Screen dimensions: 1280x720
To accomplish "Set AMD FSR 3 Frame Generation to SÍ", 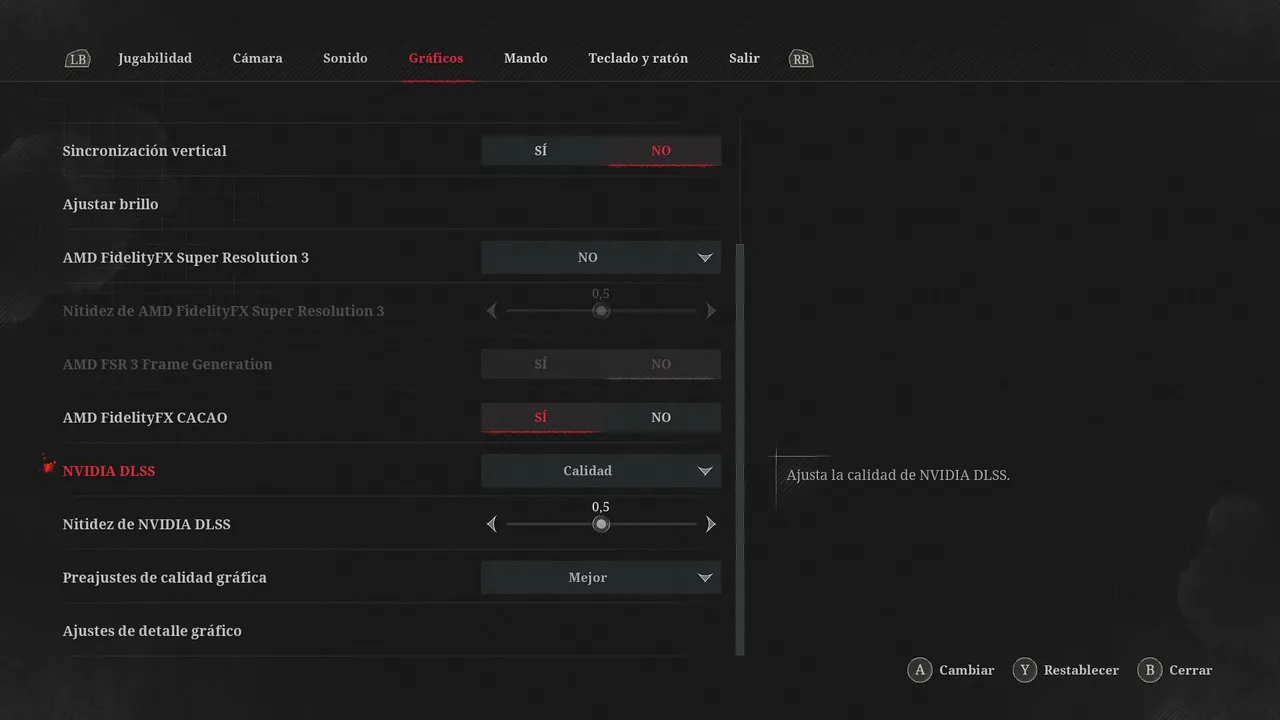I will coord(541,364).
